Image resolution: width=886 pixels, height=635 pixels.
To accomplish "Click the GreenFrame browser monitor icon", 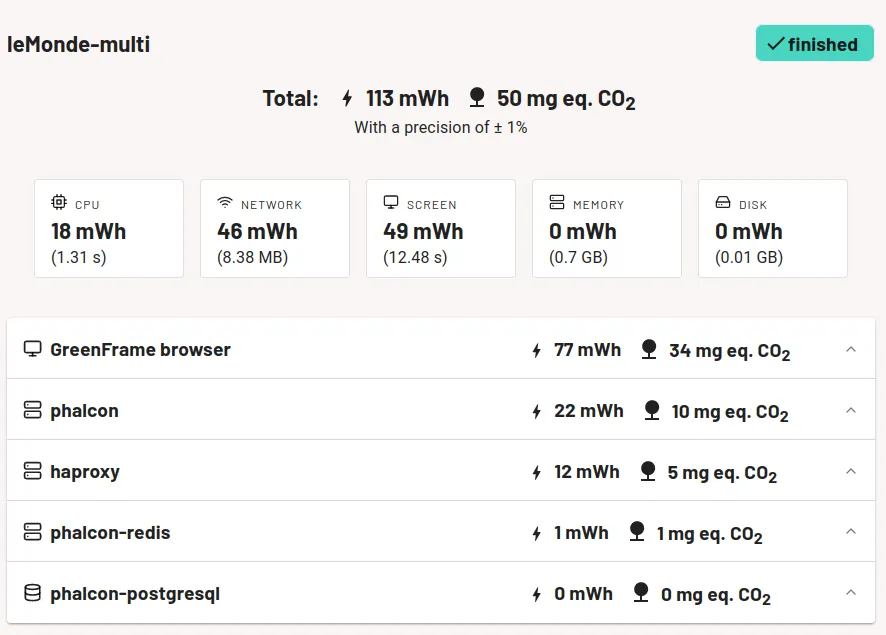I will pos(32,349).
